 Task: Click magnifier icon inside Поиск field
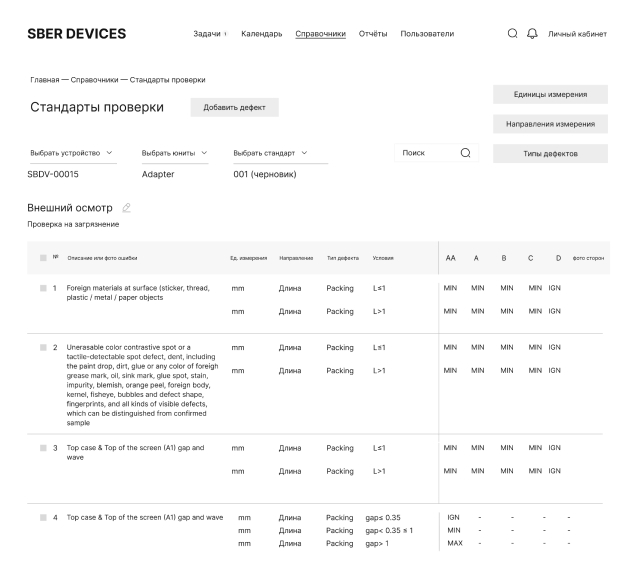(465, 153)
